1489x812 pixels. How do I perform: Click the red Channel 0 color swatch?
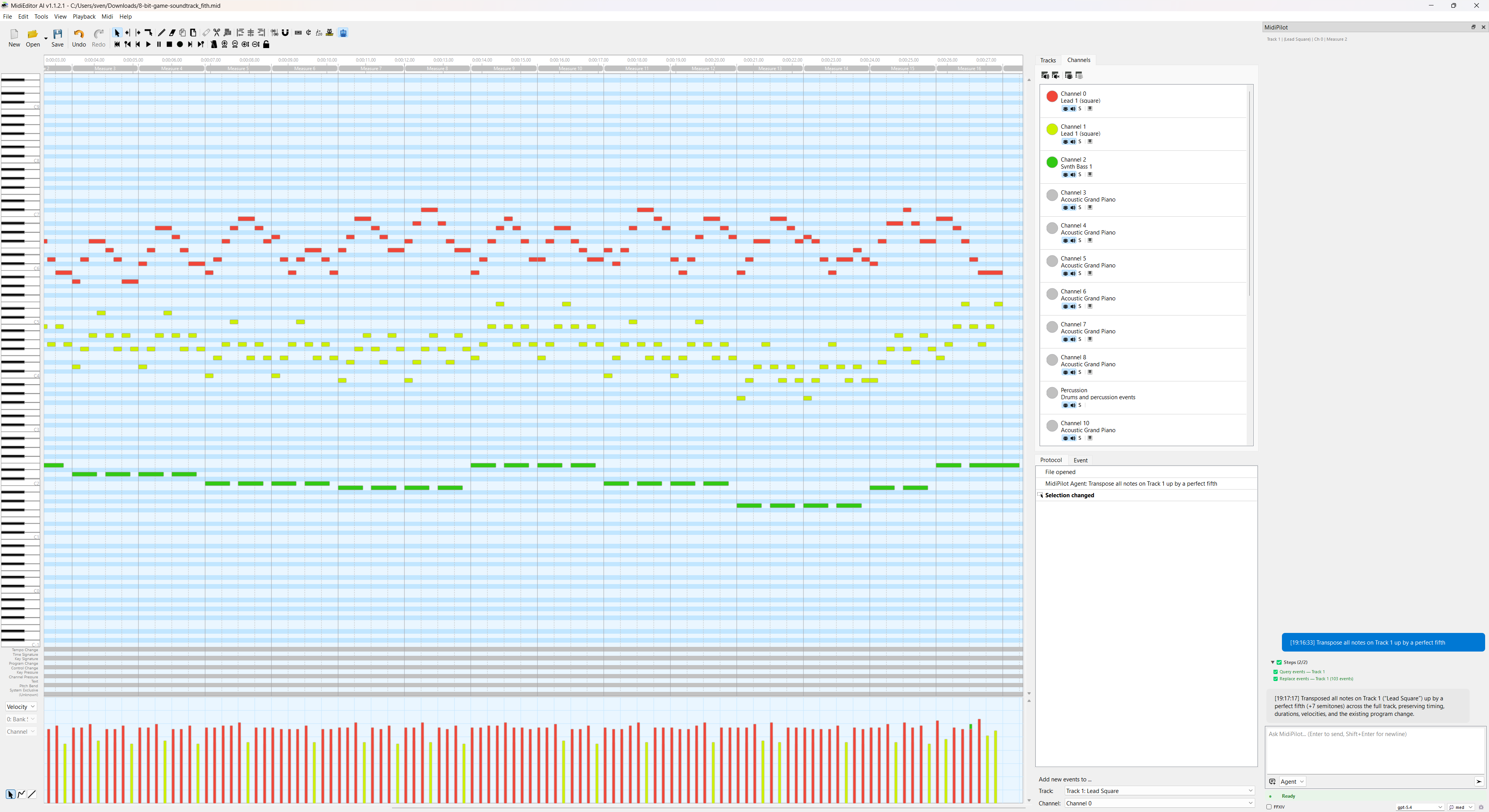click(x=1052, y=97)
